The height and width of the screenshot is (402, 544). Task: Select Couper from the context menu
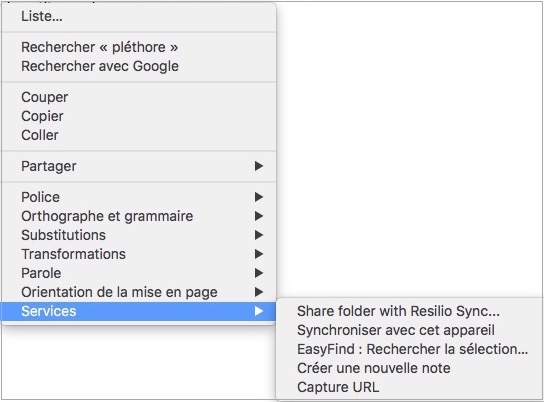(139, 97)
